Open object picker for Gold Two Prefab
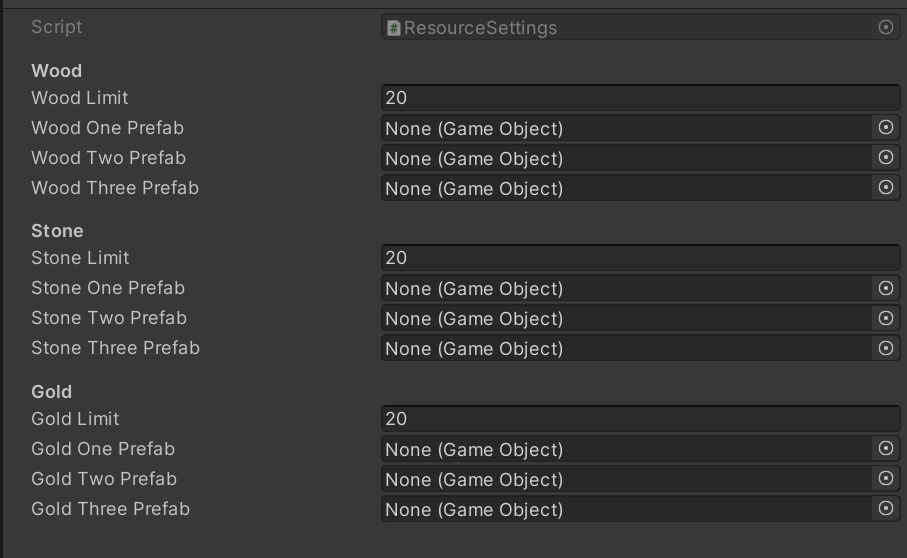The image size is (907, 558). pos(885,479)
